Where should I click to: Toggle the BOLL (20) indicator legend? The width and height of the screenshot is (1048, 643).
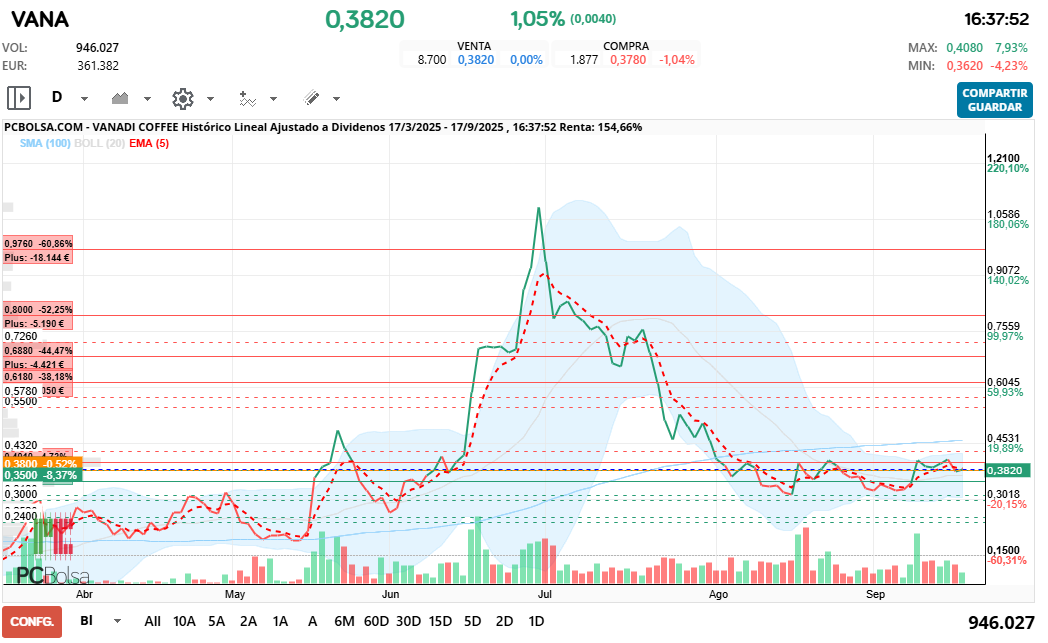100,143
